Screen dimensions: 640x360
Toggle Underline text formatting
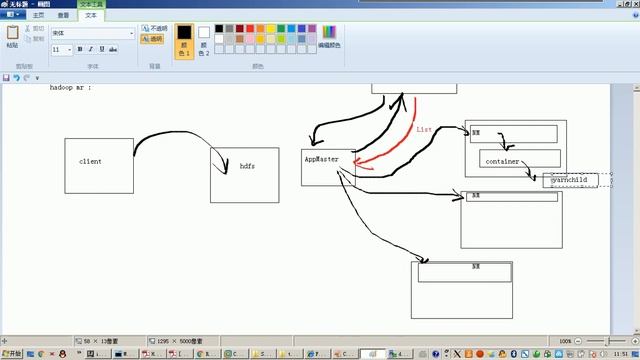click(102, 49)
